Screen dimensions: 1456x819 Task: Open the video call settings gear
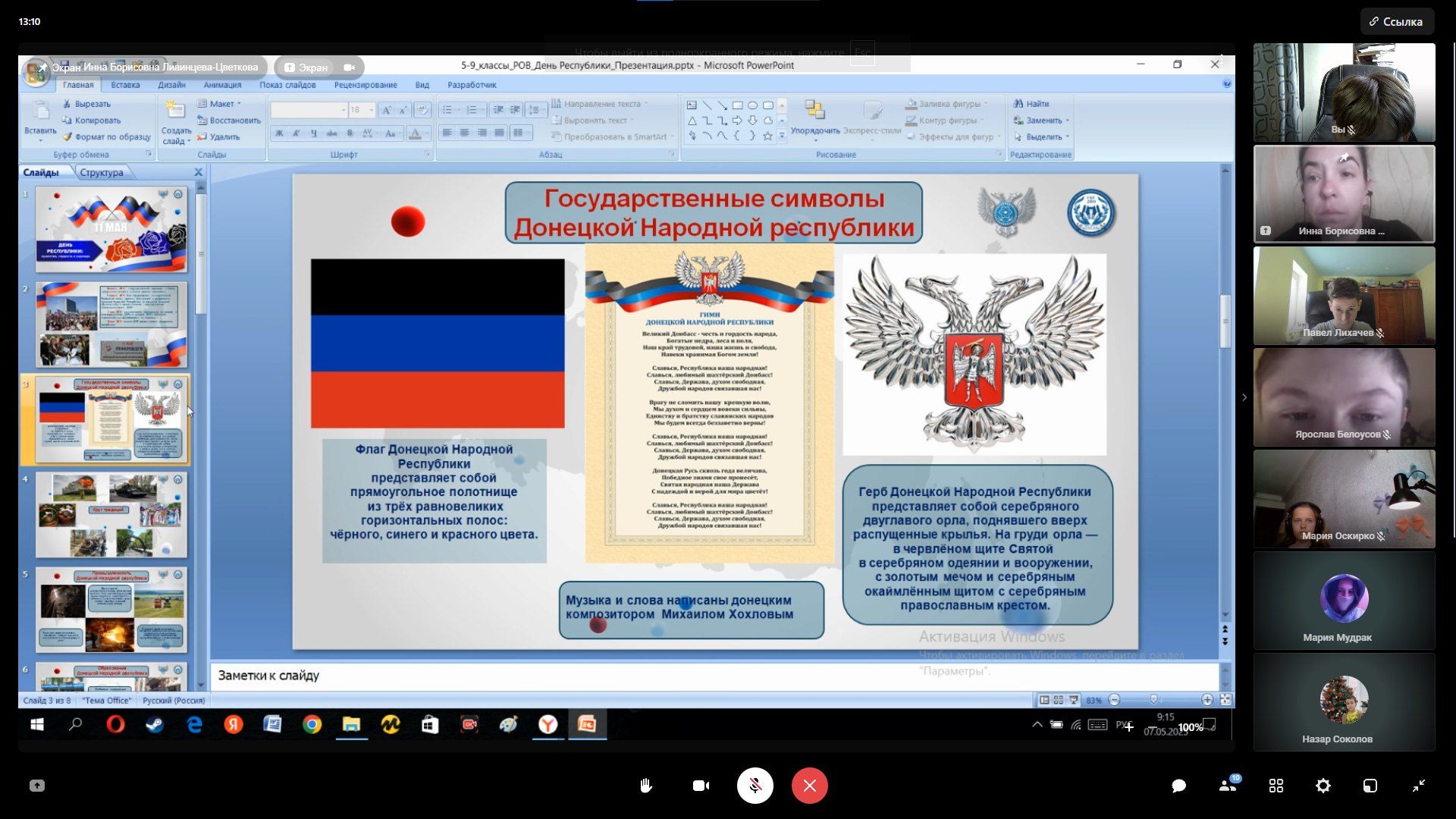pos(1323,786)
